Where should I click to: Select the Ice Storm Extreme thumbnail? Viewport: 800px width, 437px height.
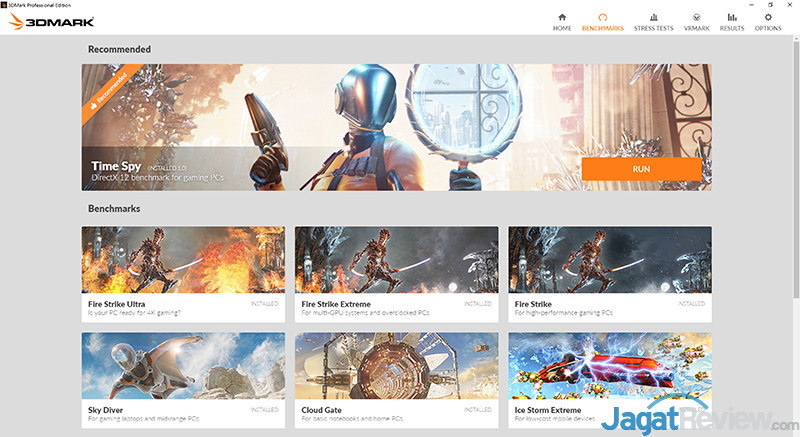[610, 366]
